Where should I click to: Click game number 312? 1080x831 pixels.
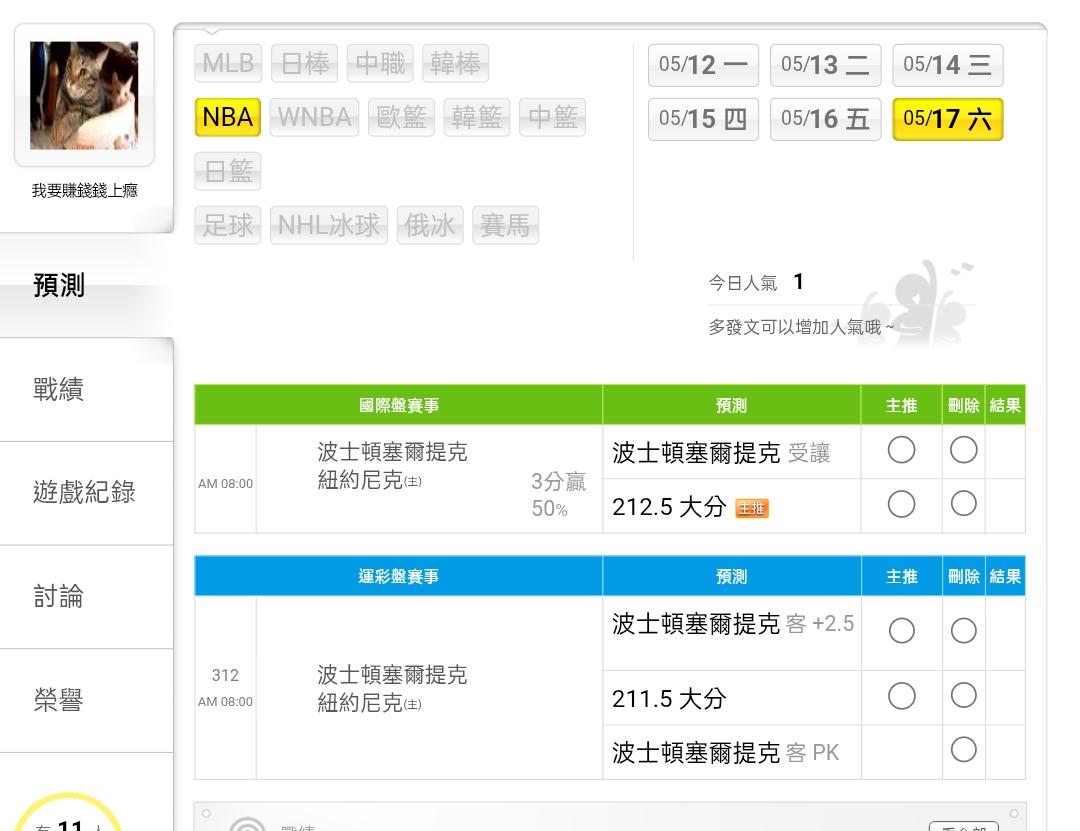[x=225, y=675]
